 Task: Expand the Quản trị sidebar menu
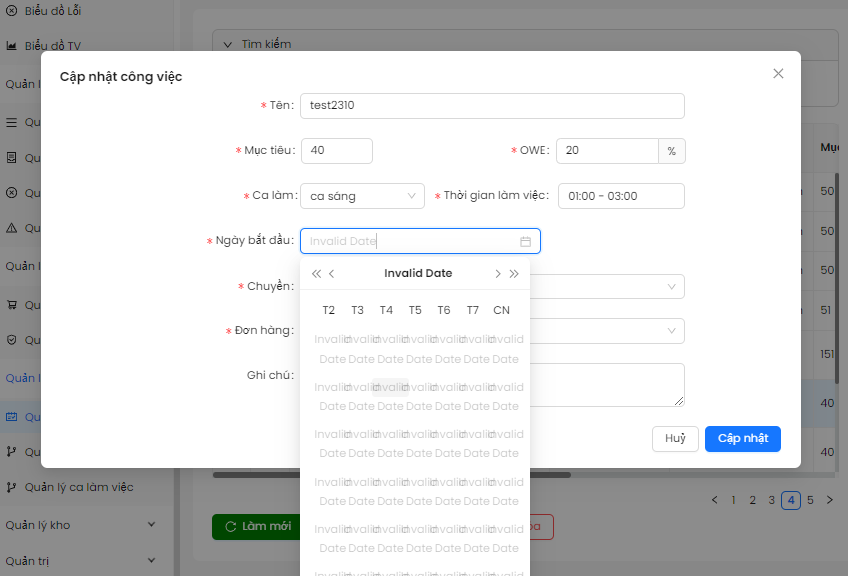click(x=152, y=562)
